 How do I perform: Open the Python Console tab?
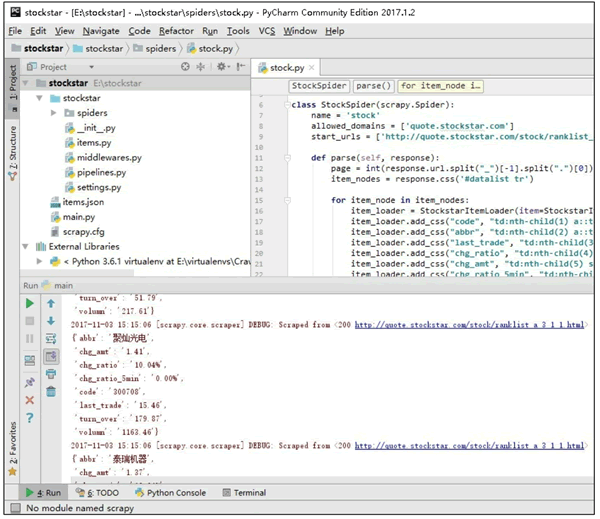(171, 493)
